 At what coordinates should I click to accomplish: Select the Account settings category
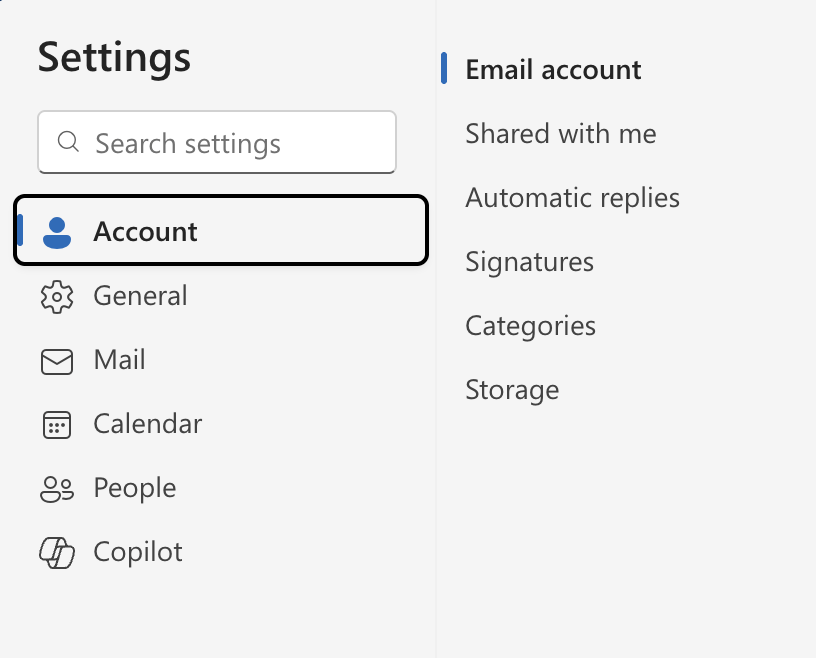[x=145, y=232]
